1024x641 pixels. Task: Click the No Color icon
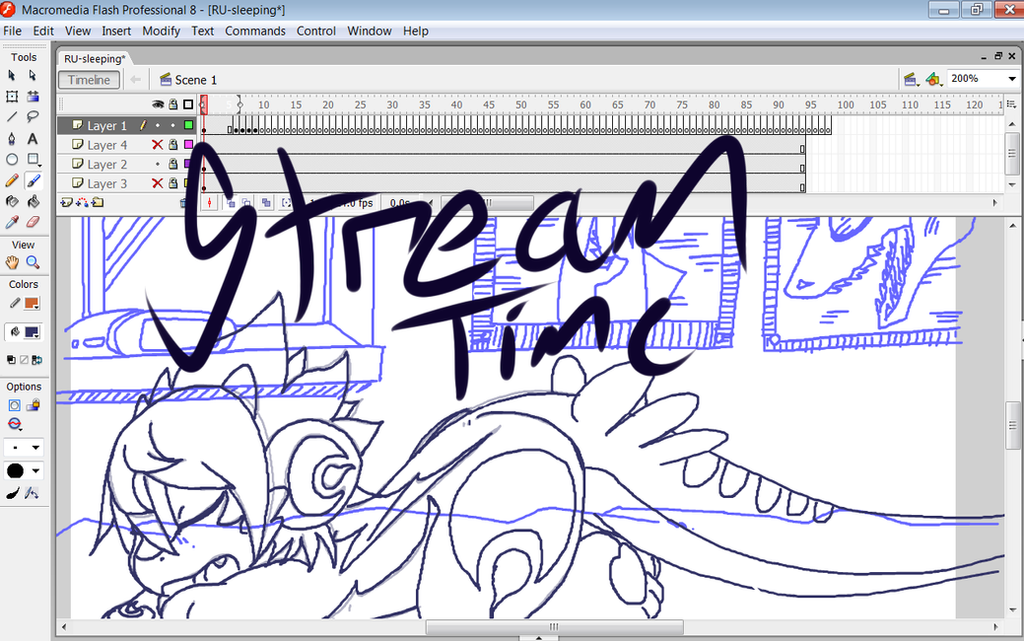(x=24, y=360)
